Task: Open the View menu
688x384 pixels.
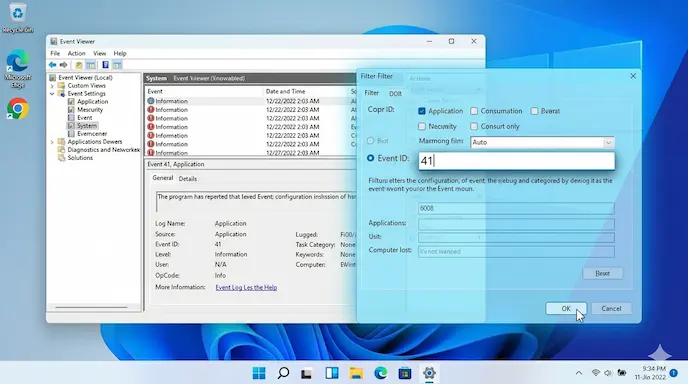Action: click(100, 53)
